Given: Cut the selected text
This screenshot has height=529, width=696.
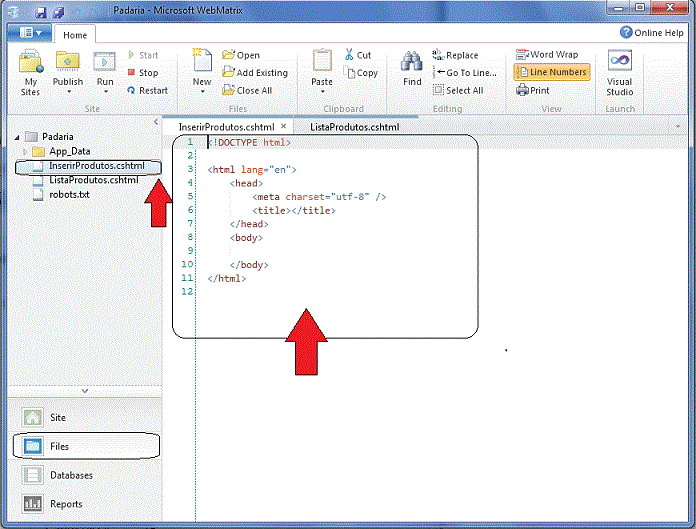Looking at the screenshot, I should (x=358, y=55).
